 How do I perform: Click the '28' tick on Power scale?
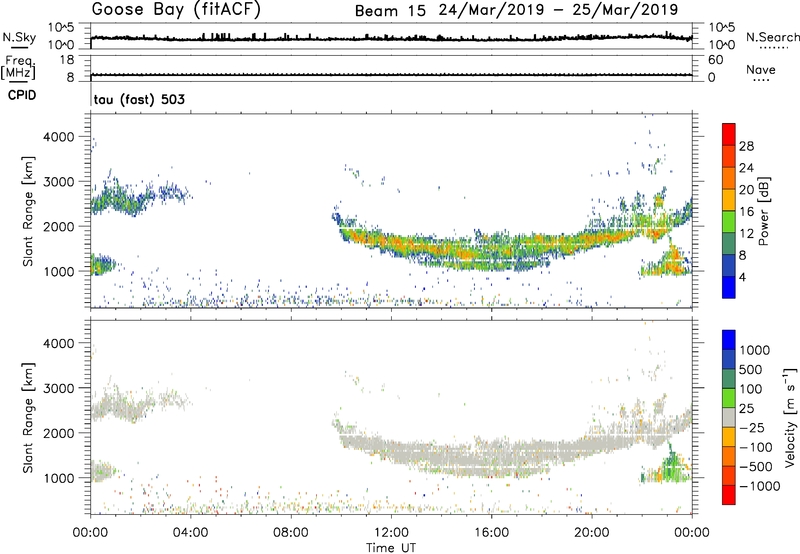click(x=746, y=146)
